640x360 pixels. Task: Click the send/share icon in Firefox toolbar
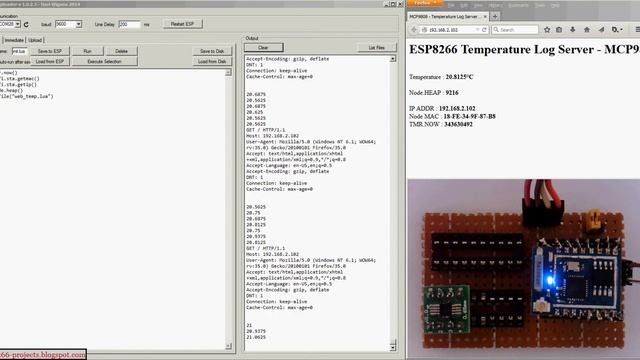601,29
